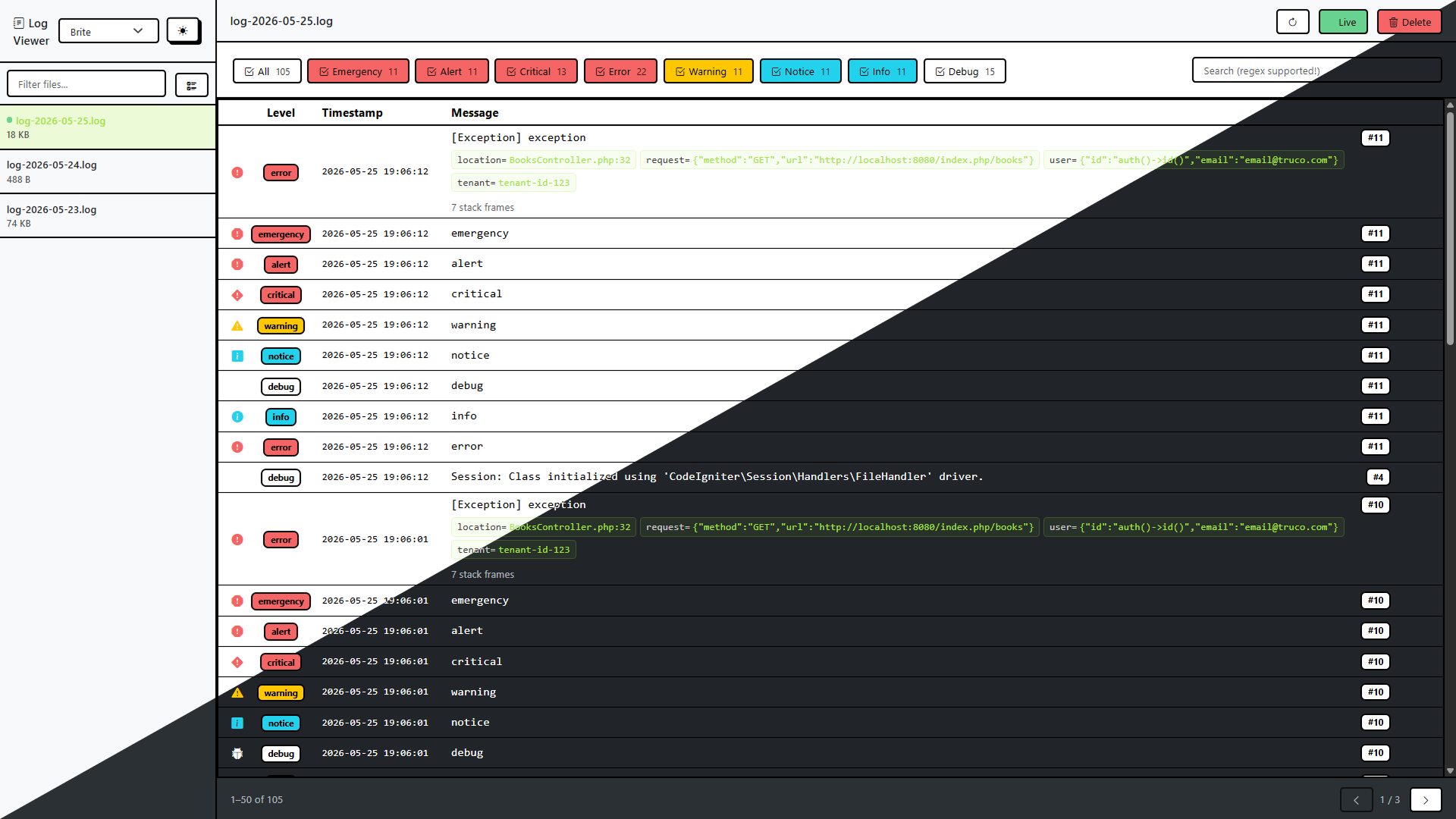This screenshot has width=1456, height=819.
Task: Click the alert icon at 19:06:01
Action: [x=237, y=632]
